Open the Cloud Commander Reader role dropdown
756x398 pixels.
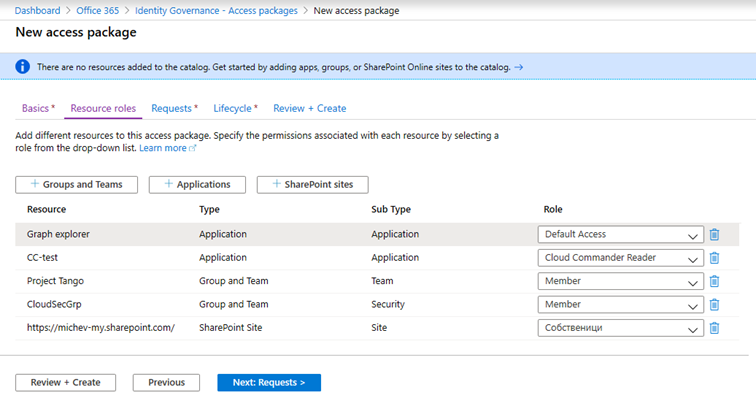(x=621, y=258)
